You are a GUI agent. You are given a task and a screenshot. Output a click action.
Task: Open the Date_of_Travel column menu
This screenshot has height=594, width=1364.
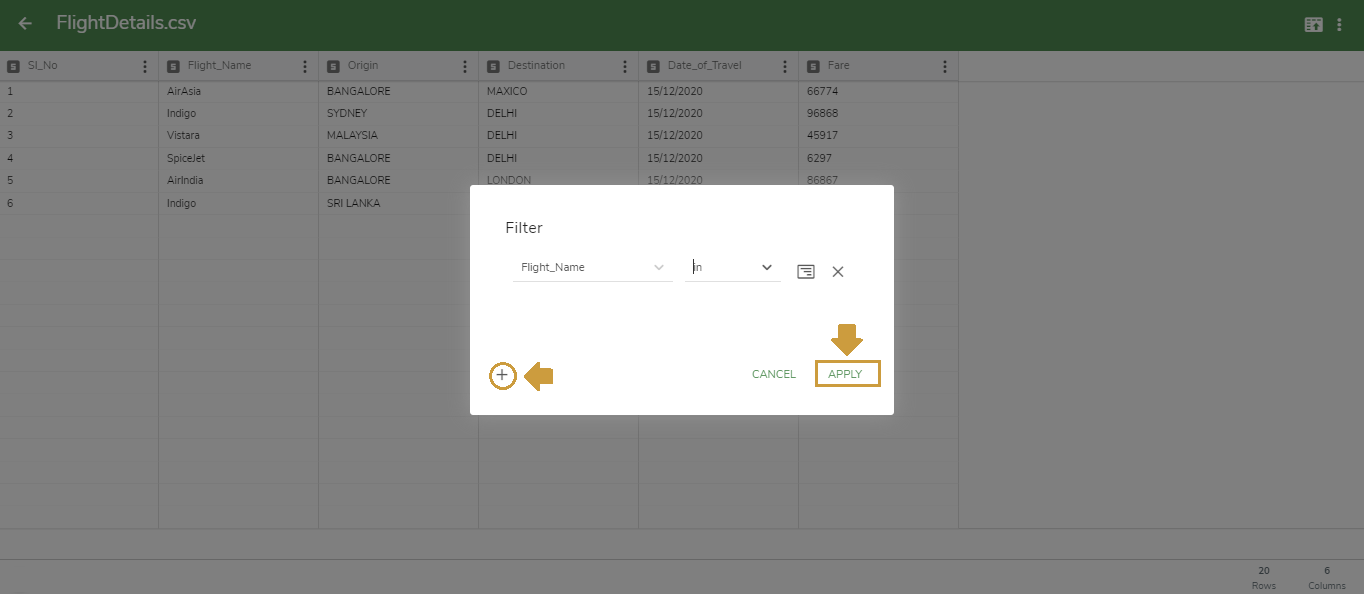[784, 65]
